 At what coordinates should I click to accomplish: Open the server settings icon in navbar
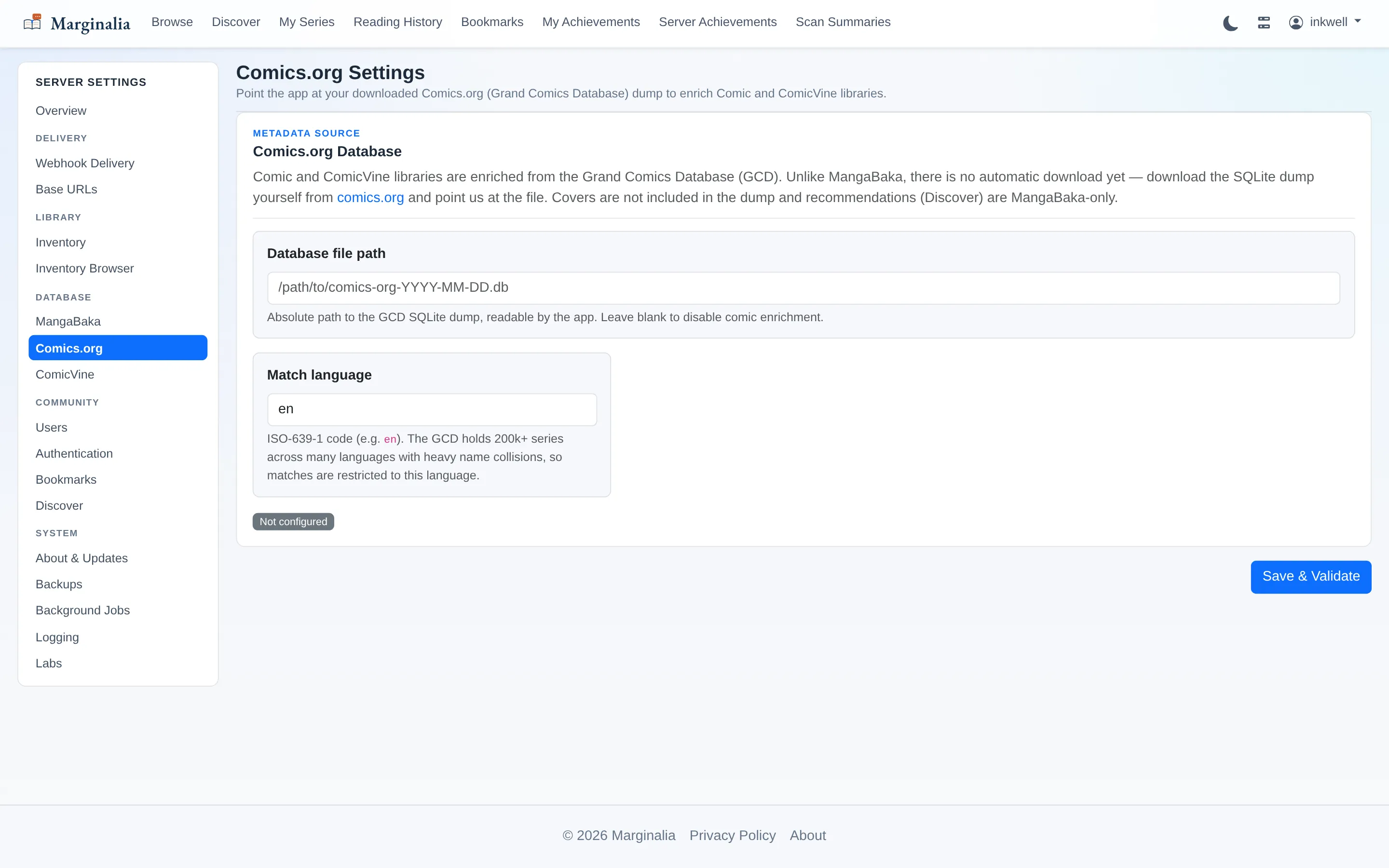[x=1263, y=22]
